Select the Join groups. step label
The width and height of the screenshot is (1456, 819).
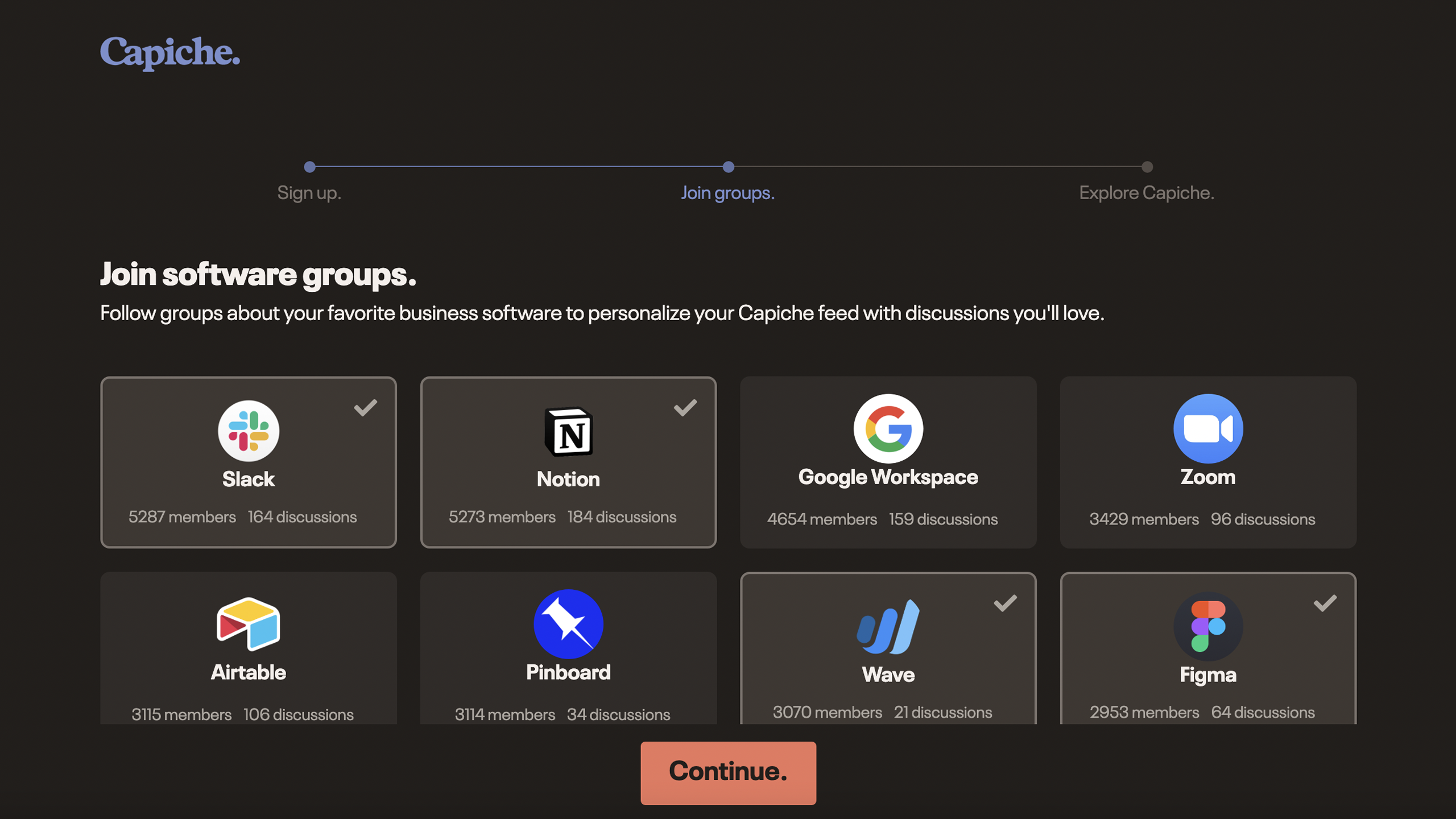coord(728,193)
